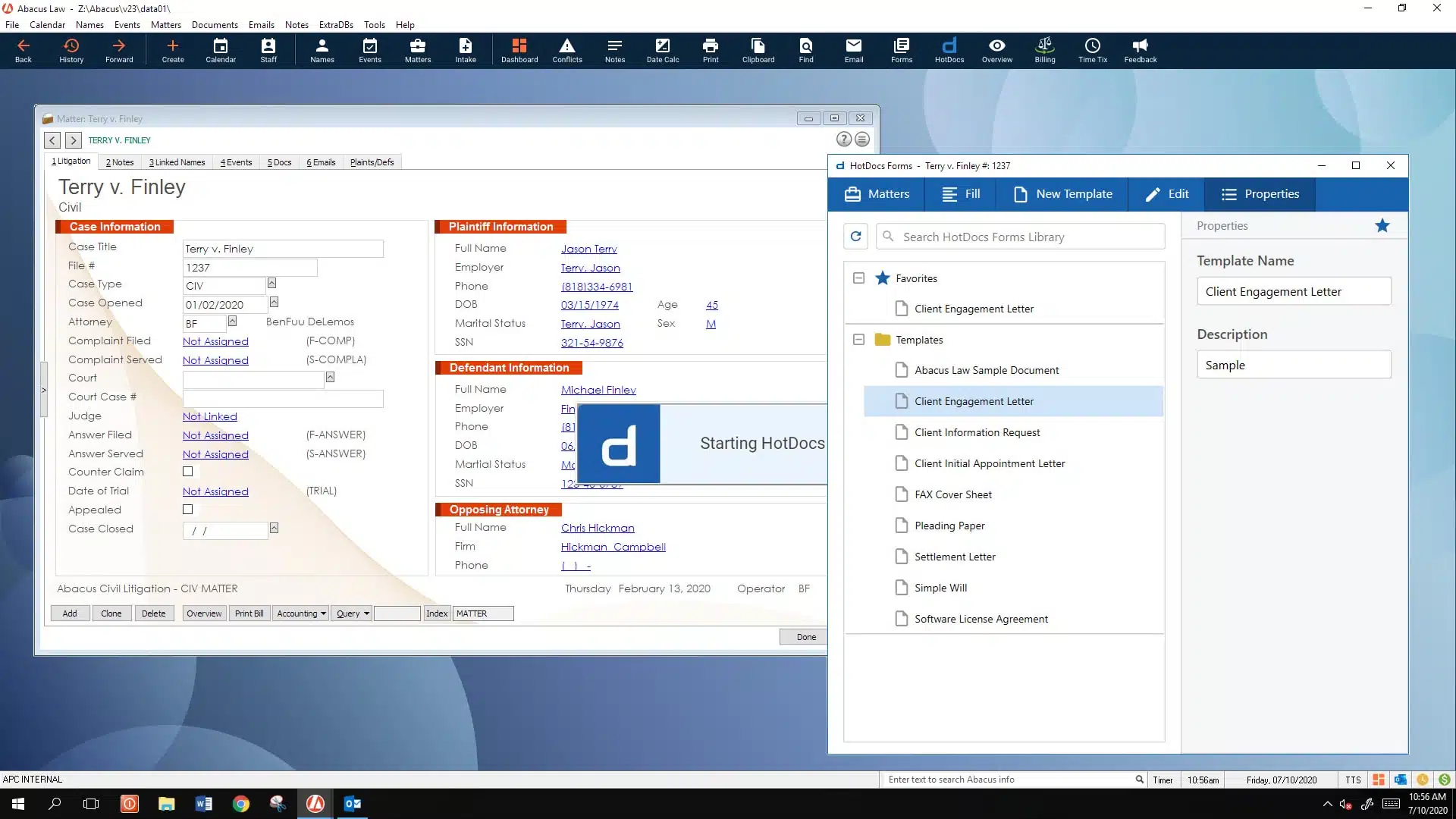Open the Billing scales icon
1456x819 pixels.
[1044, 50]
